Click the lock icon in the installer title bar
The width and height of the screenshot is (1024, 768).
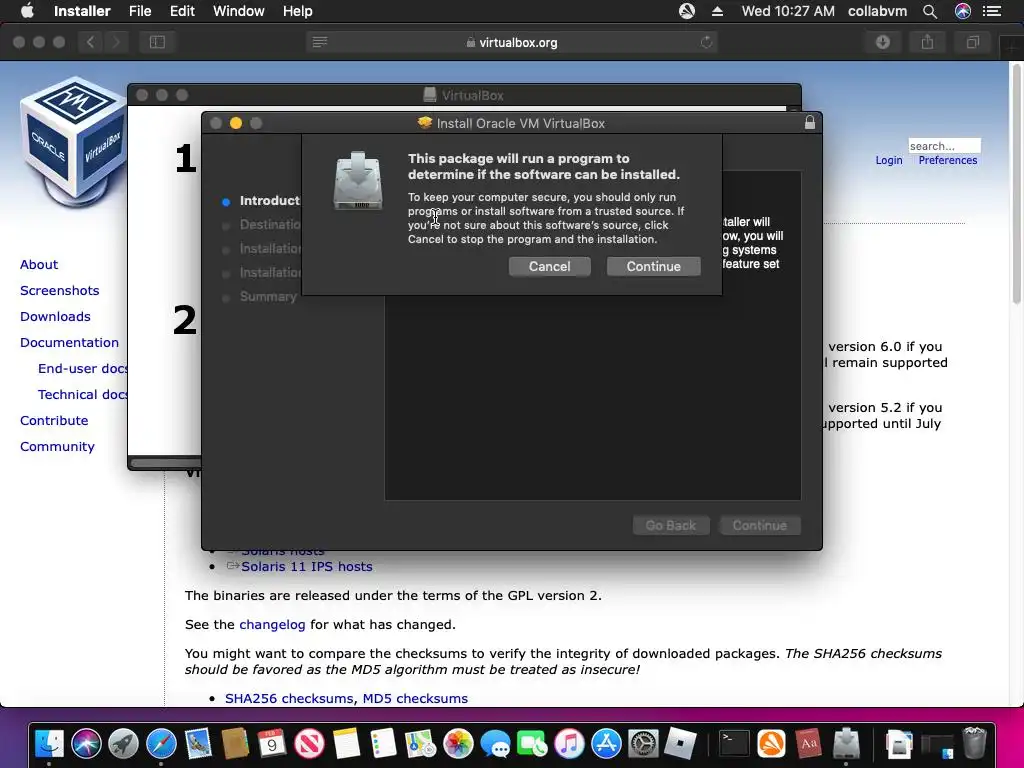pyautogui.click(x=810, y=123)
